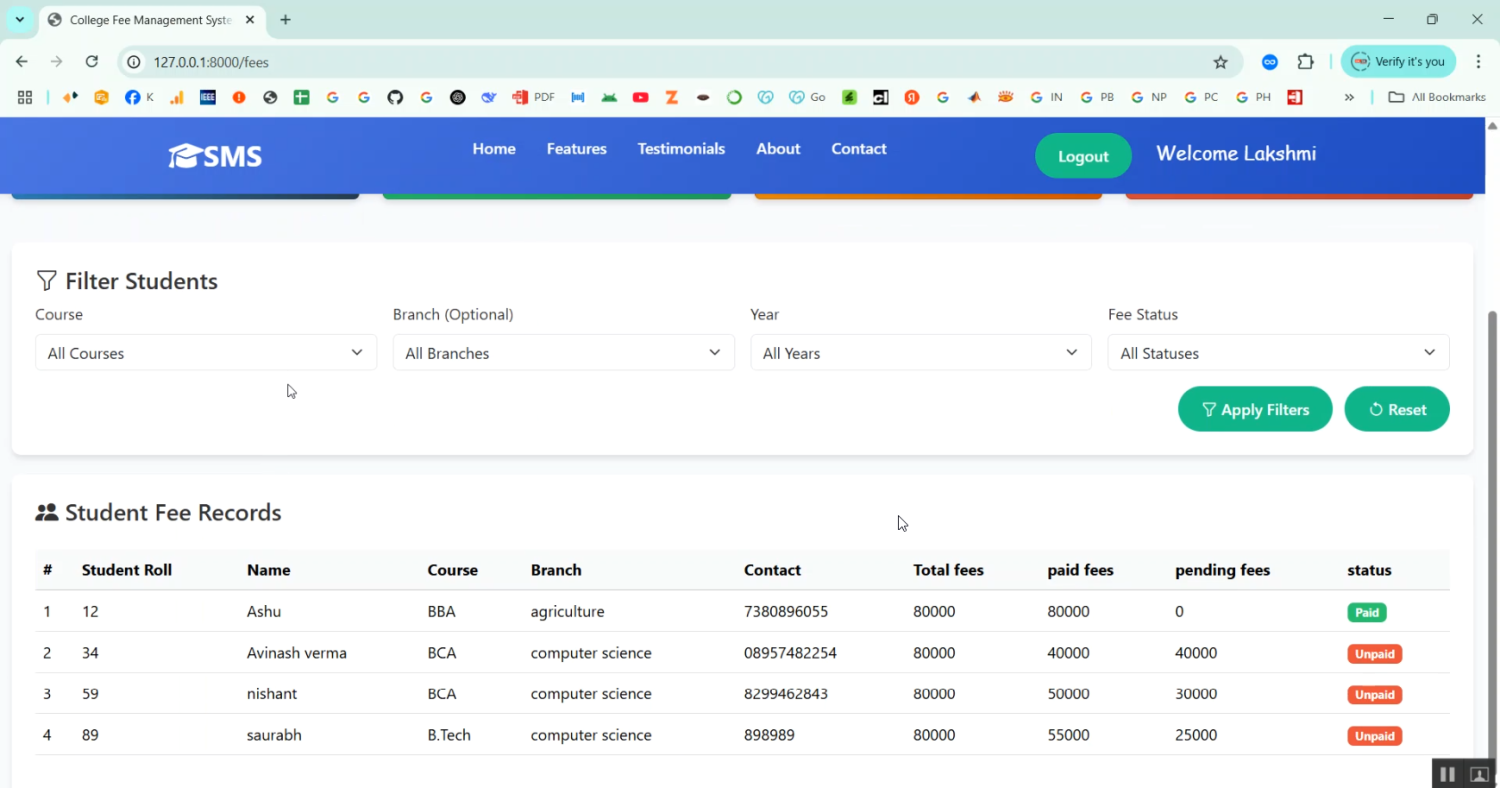Expand the All Courses dropdown
The width and height of the screenshot is (1500, 788).
point(206,353)
